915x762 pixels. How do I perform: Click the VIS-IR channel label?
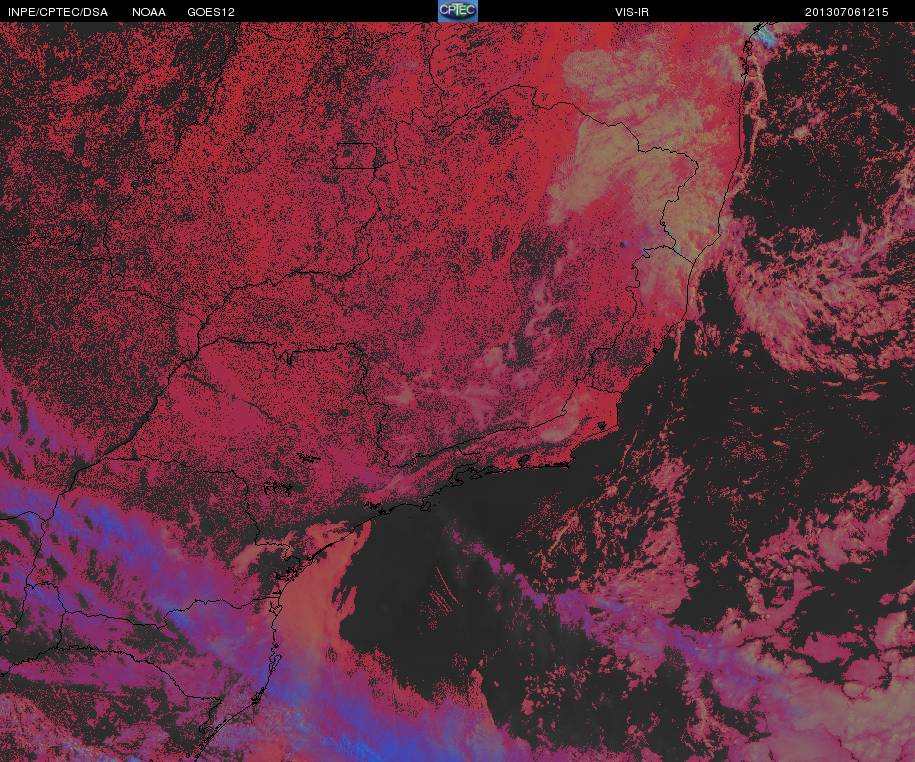coord(632,12)
